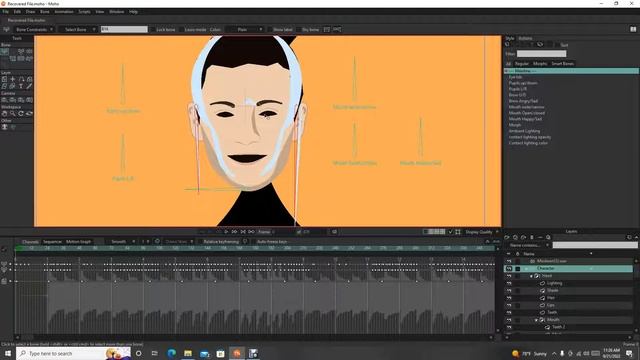The image size is (640, 360).
Task: Hide the Shade layer with its eye icon
Action: pos(509,291)
